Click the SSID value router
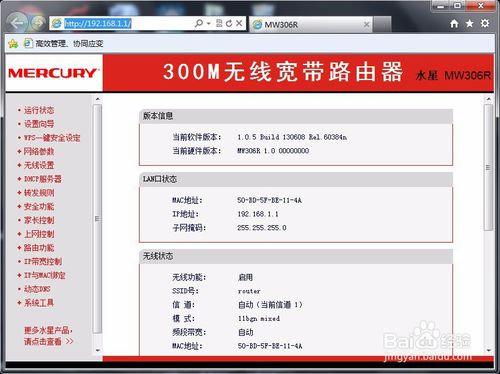Screen dimensions: 500x374 [x=249, y=291]
